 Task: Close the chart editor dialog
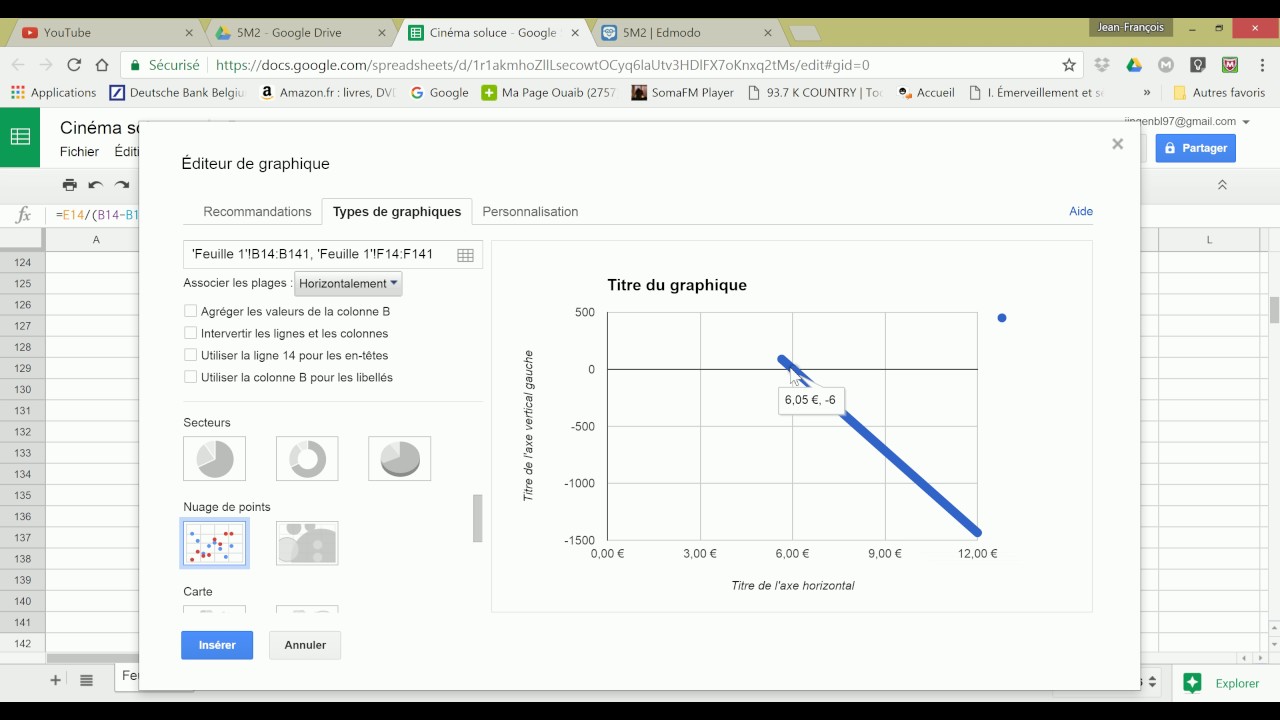[1118, 144]
